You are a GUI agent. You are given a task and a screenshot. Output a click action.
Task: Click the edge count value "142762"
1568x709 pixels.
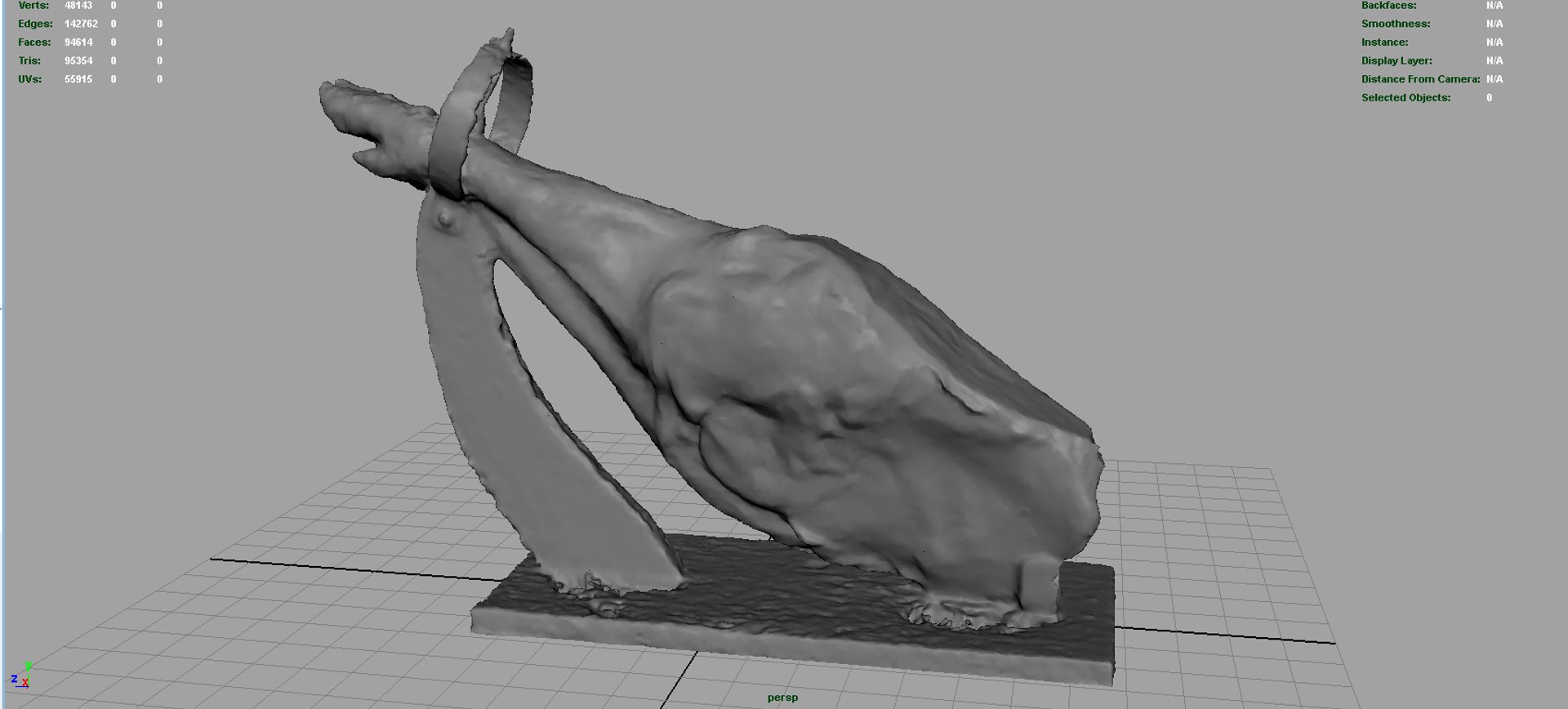click(81, 24)
